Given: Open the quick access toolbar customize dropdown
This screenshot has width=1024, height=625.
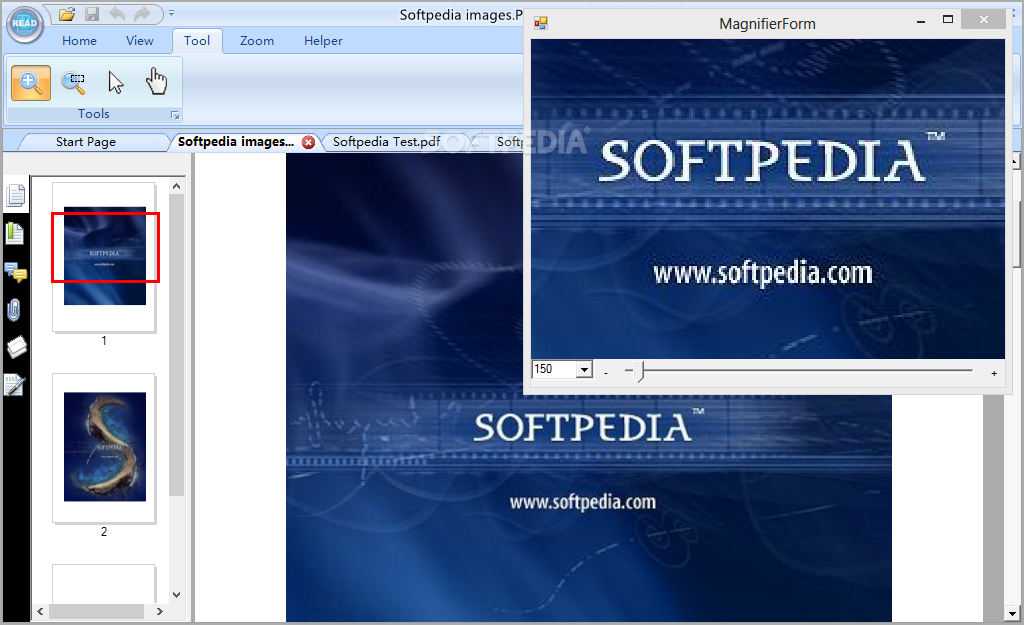Looking at the screenshot, I should pos(171,13).
